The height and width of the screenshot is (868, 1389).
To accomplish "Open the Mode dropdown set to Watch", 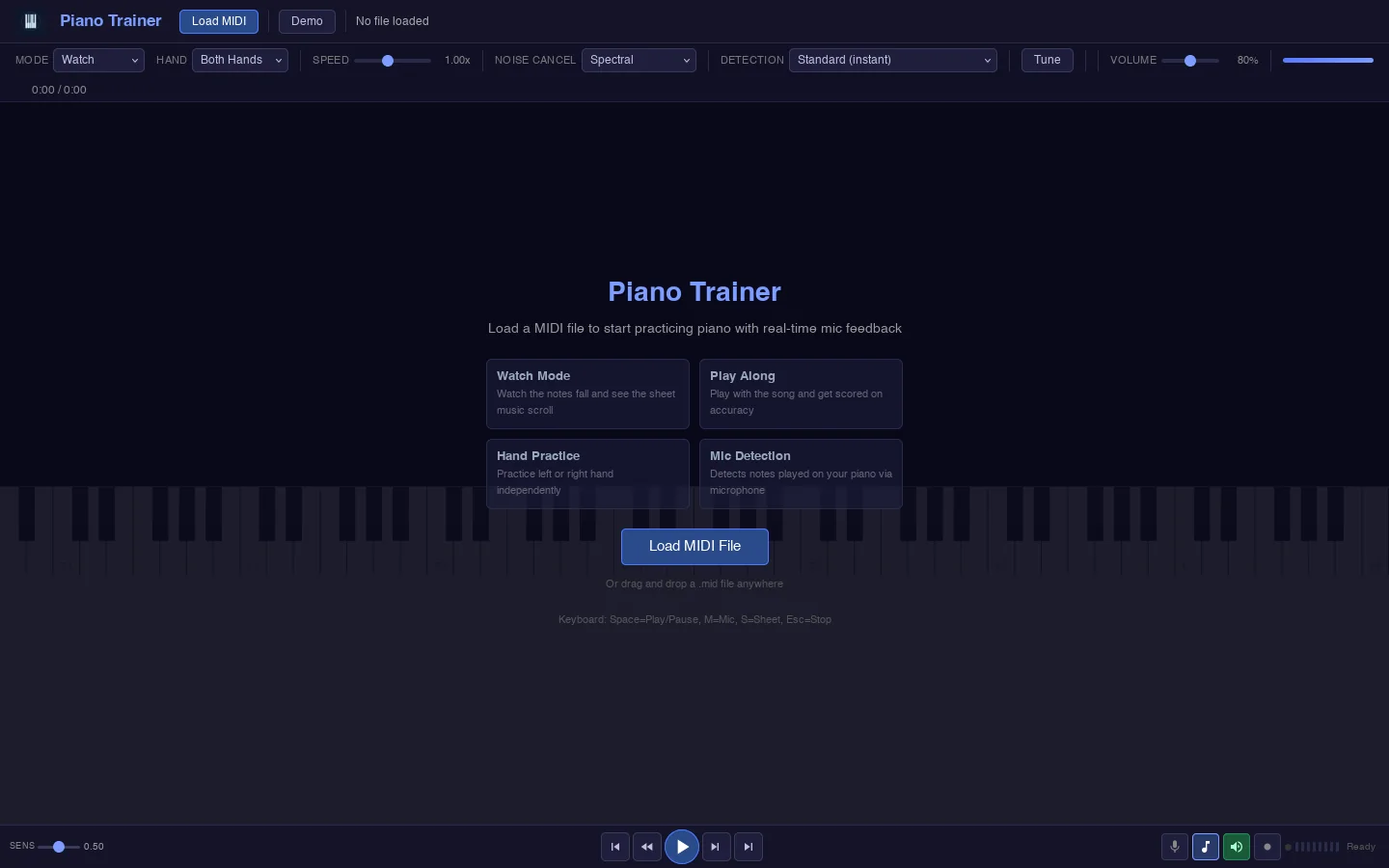I will click(x=98, y=60).
